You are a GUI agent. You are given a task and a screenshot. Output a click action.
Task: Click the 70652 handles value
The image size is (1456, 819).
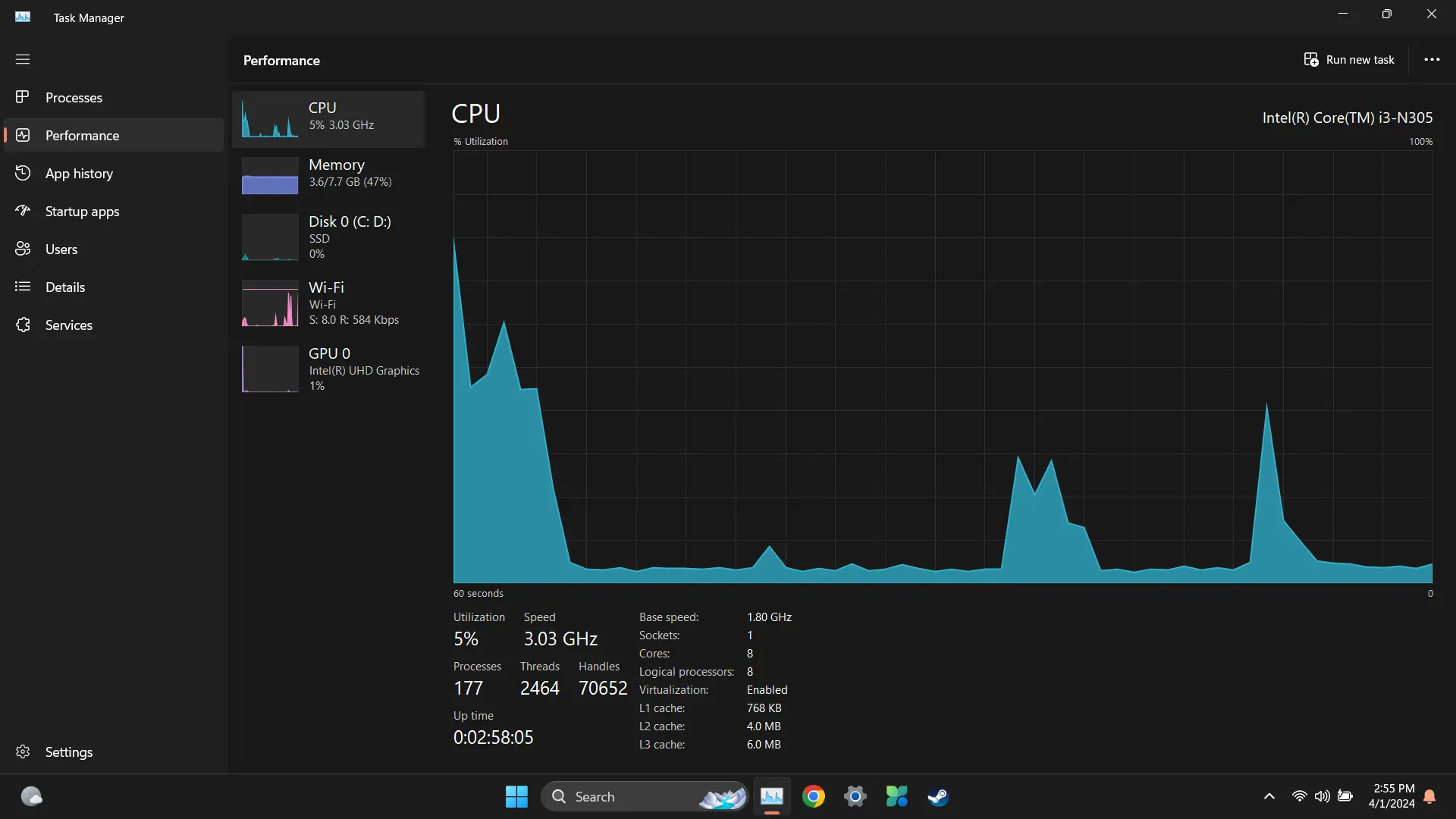[x=603, y=688]
